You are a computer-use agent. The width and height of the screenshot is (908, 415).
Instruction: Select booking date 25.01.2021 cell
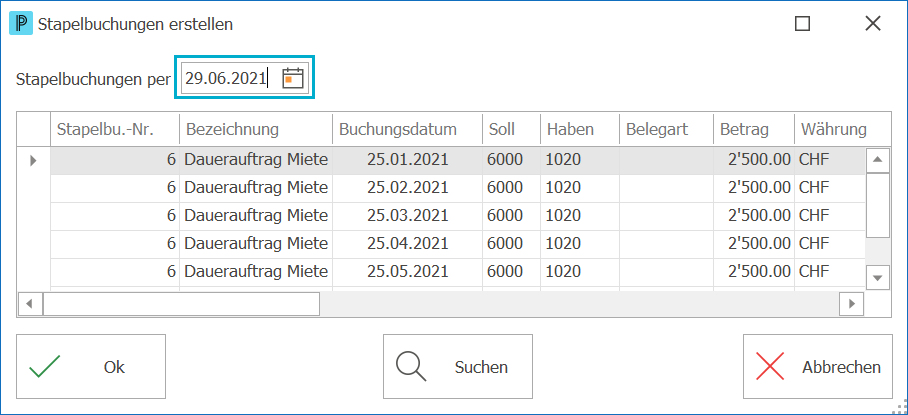click(408, 160)
